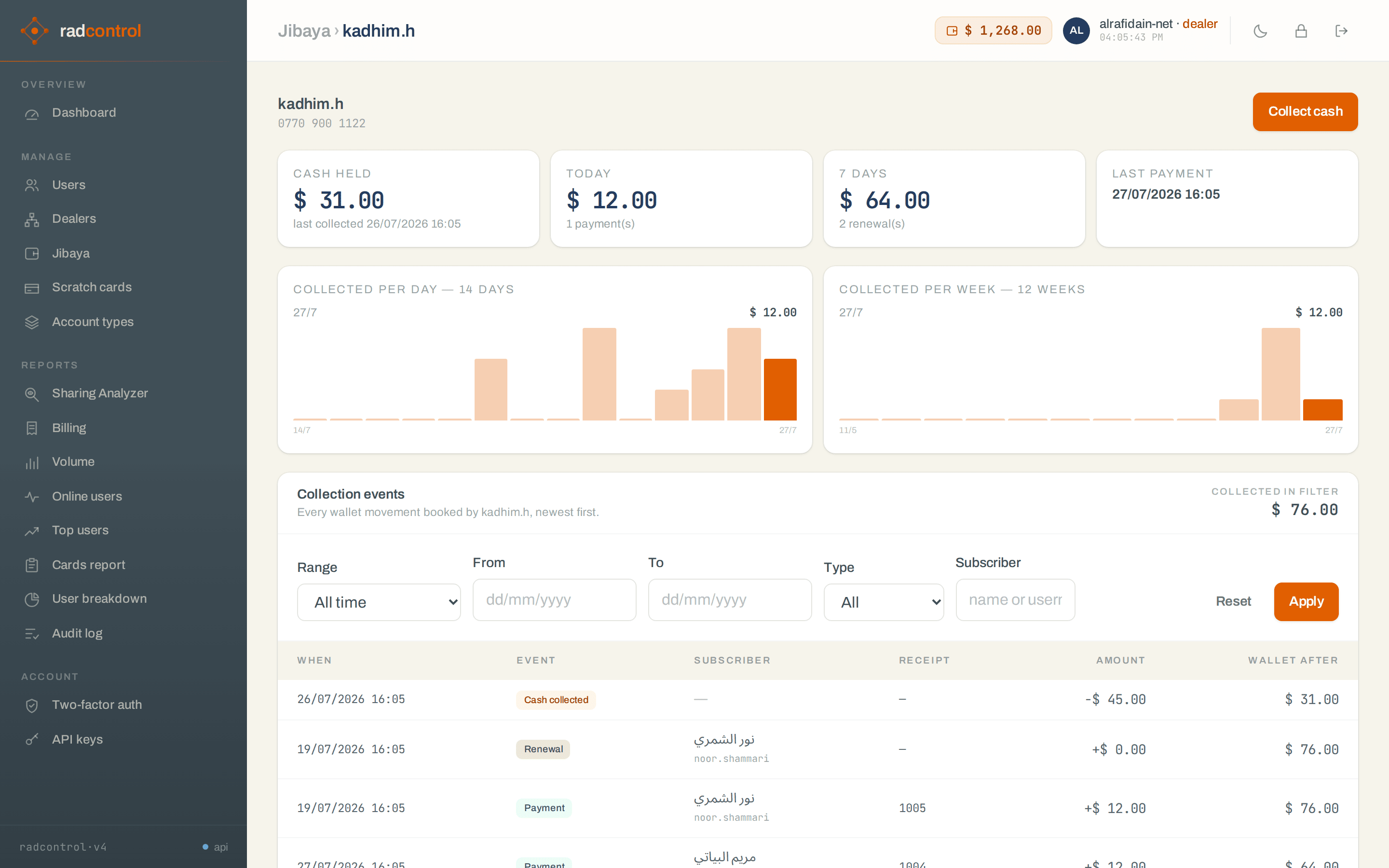Click the Volume bars icon
The height and width of the screenshot is (868, 1389).
click(31, 463)
